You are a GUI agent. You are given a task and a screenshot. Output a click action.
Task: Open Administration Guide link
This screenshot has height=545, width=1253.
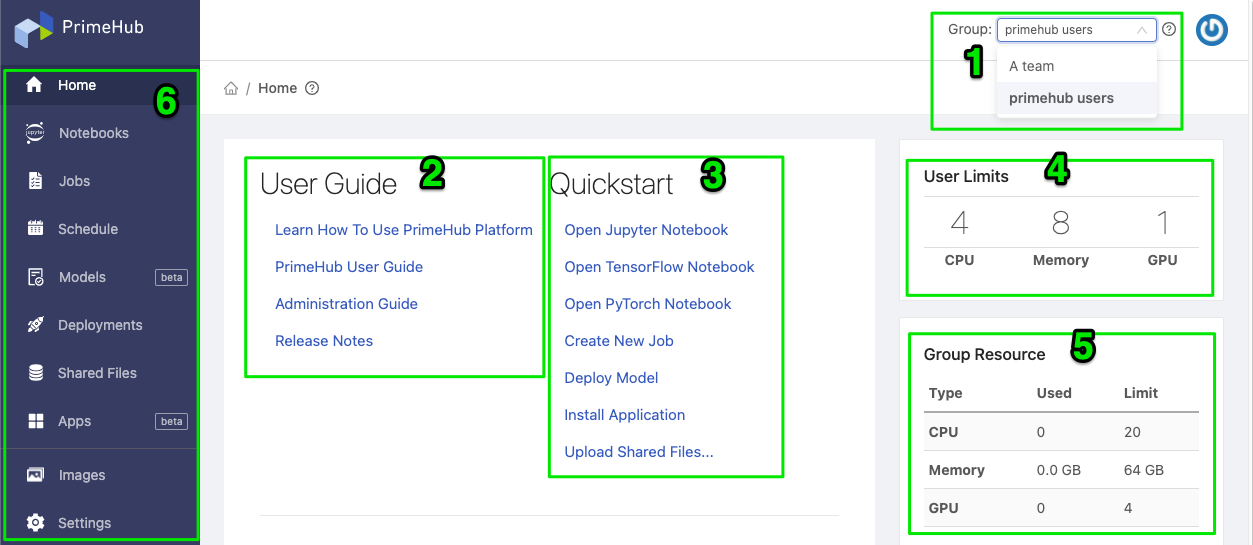coord(346,304)
